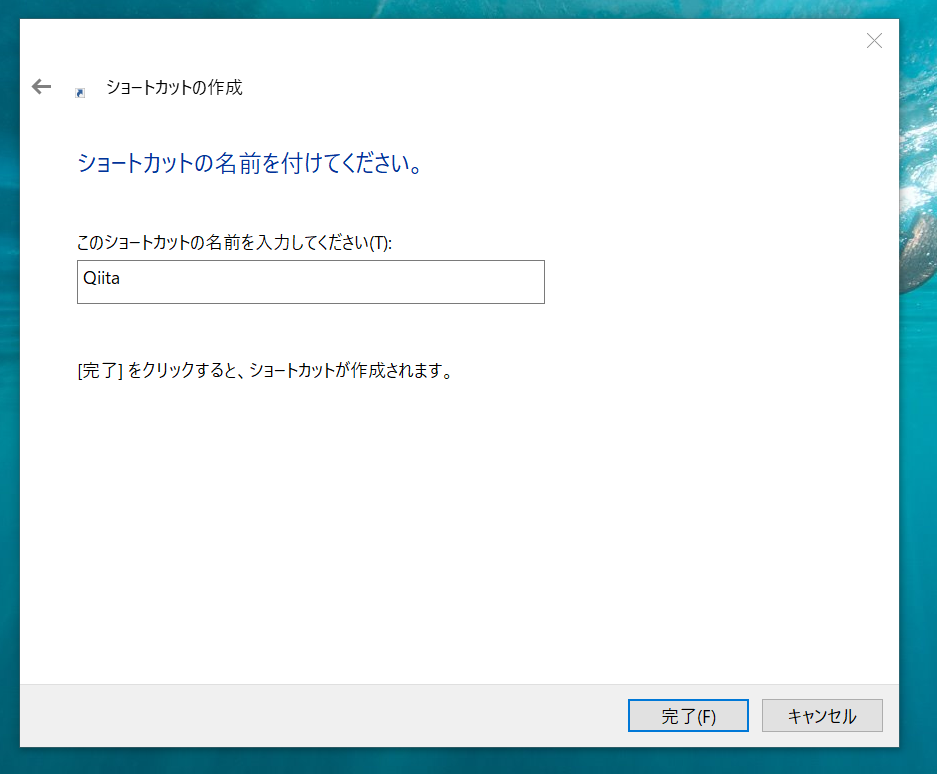Click the label このショートカットの名前を入力してください(T):

coord(234,243)
